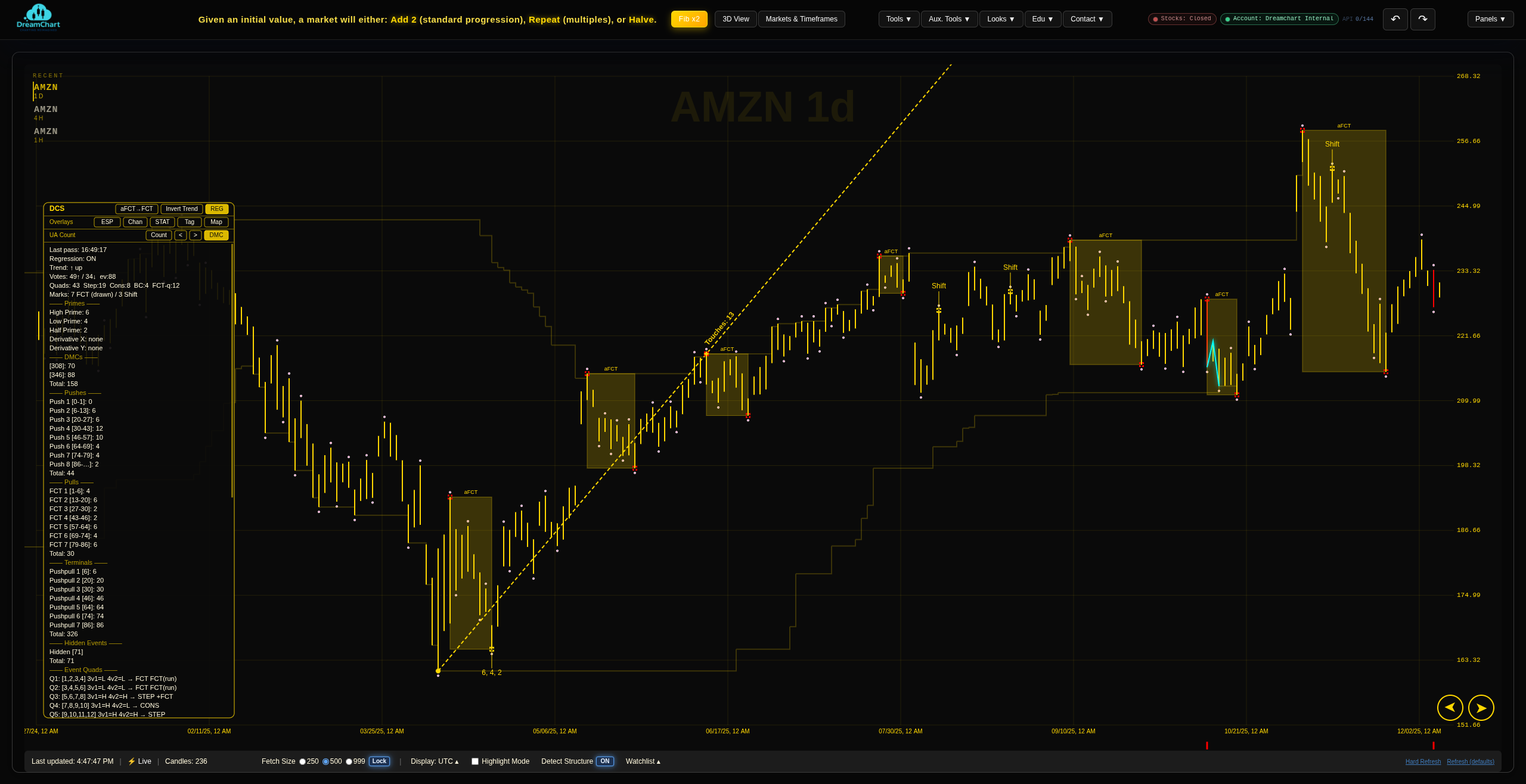1526x784 pixels.
Task: Click the STAT overlay button
Action: pos(162,222)
